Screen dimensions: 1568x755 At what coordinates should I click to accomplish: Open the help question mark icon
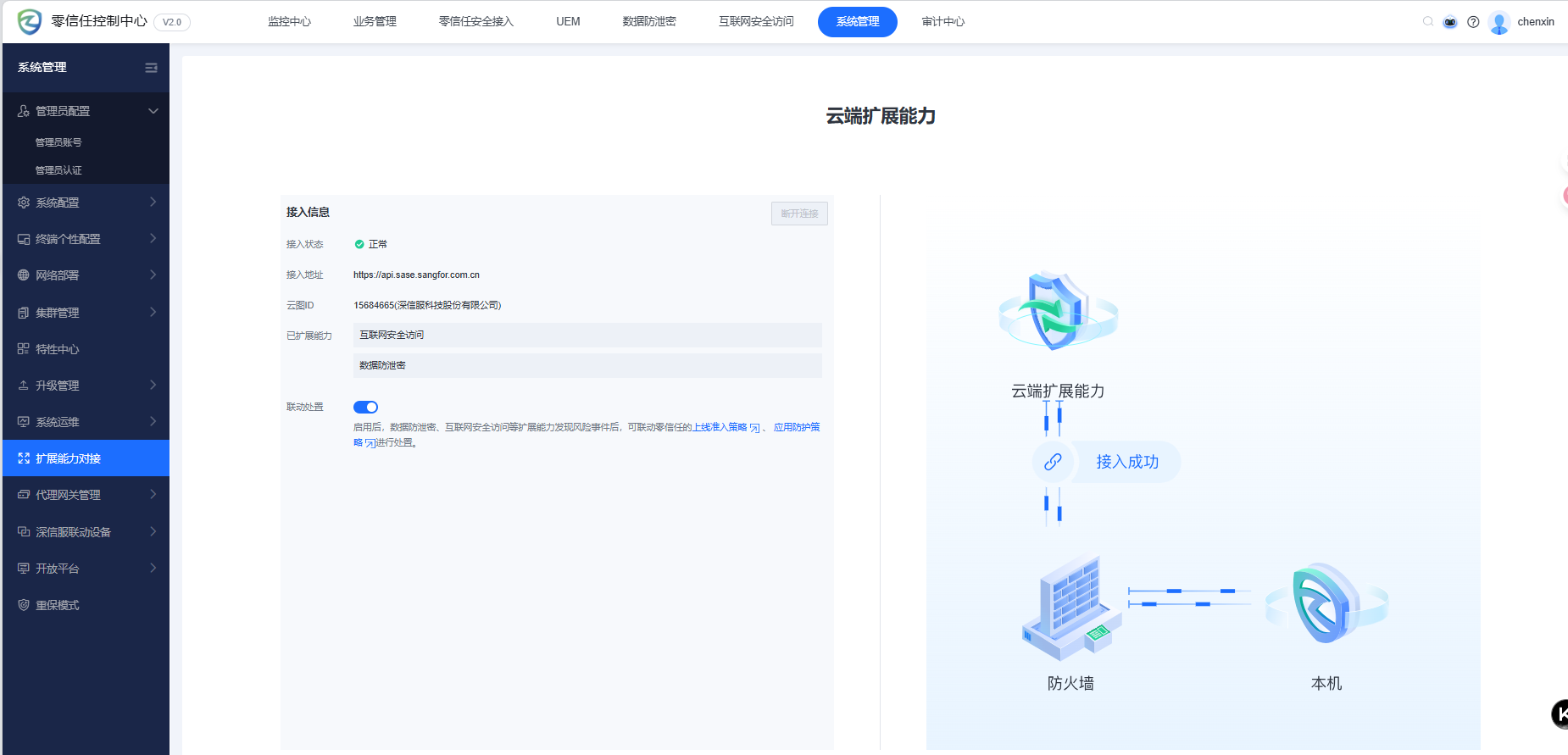coord(1473,22)
